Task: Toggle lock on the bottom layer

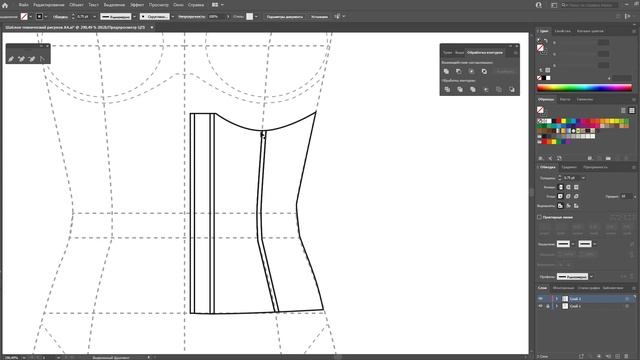Action: 548,306
